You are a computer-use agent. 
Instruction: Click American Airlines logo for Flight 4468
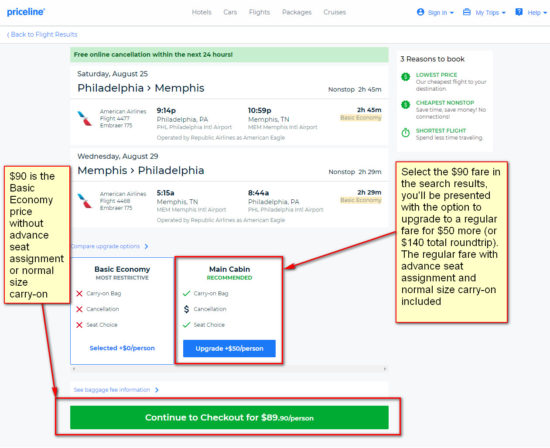85,201
